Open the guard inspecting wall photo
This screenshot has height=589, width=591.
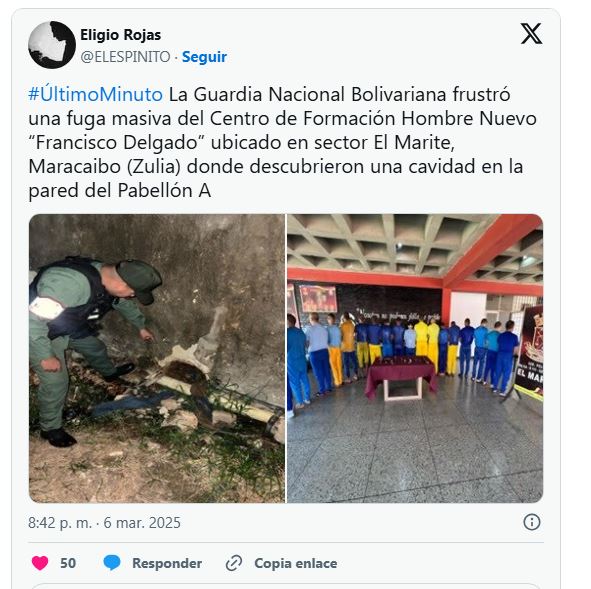(x=157, y=358)
